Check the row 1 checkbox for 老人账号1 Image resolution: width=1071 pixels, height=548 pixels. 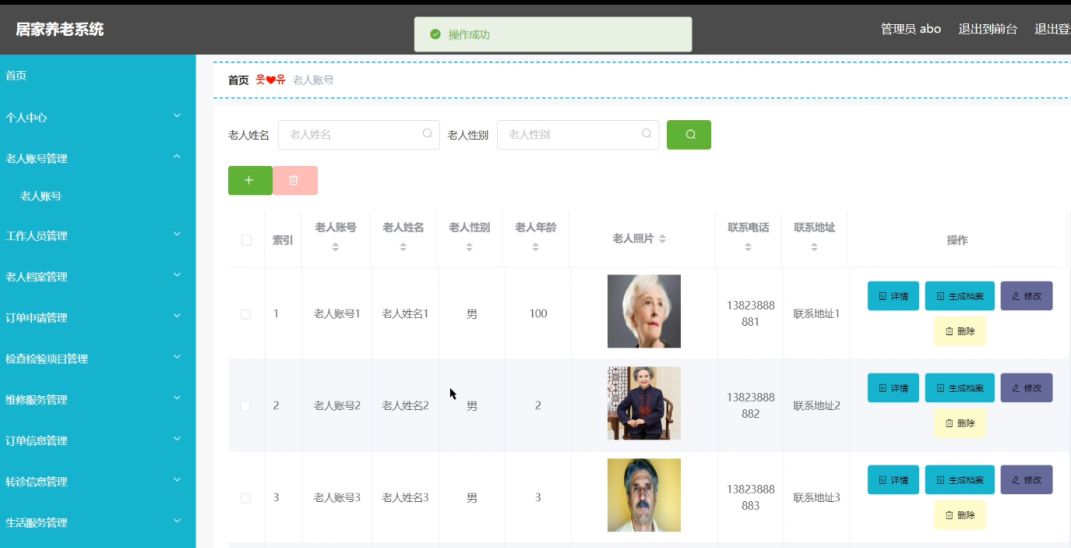246,314
